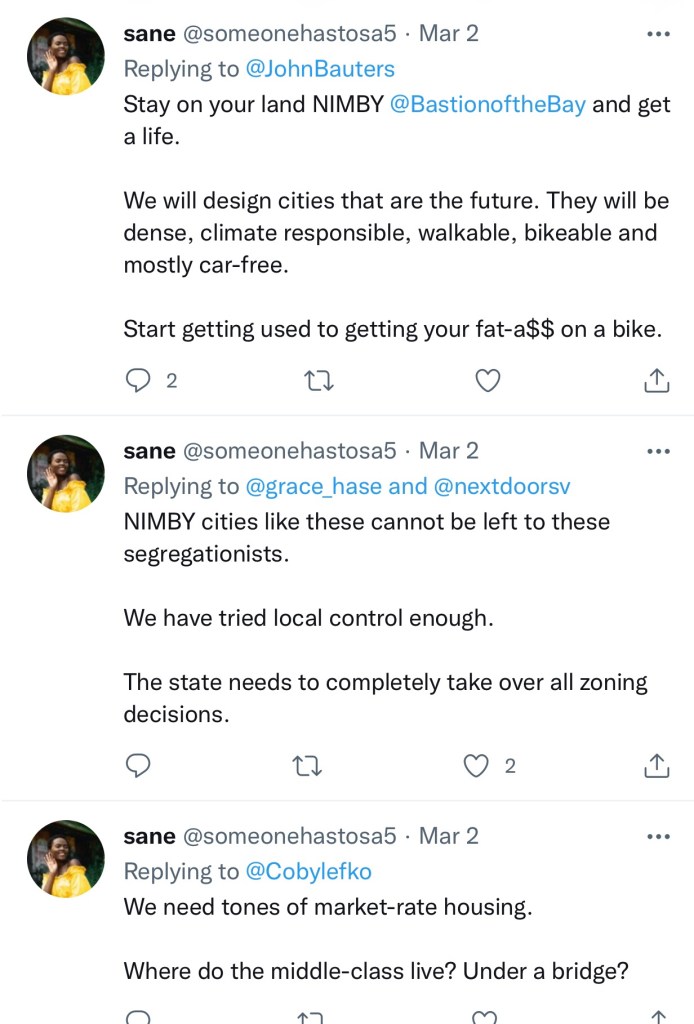Open the avatar on the first tweet
The image size is (694, 1024).
point(66,57)
